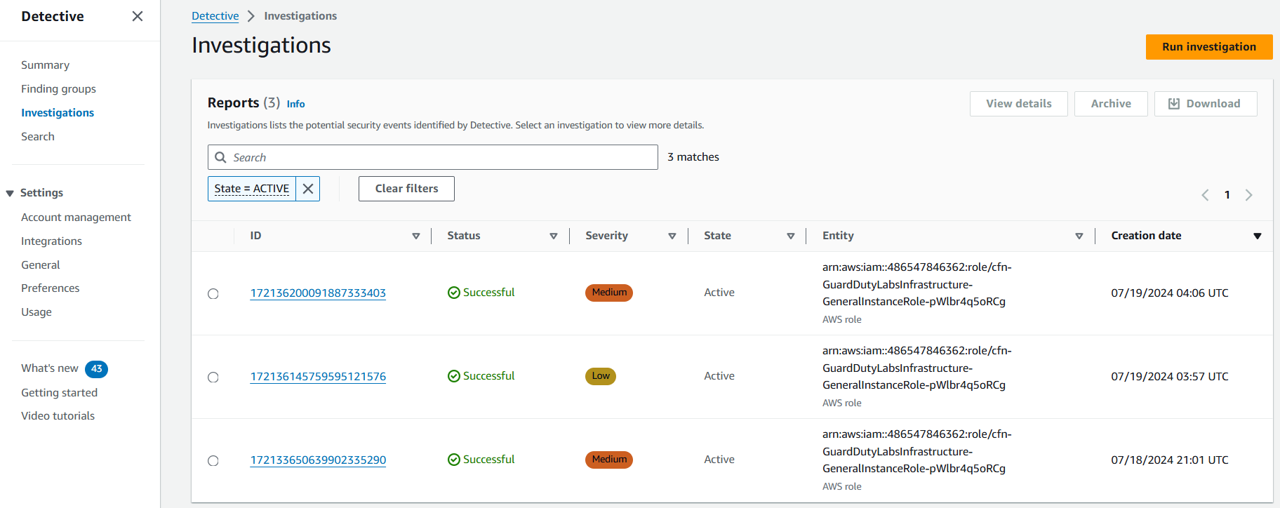The width and height of the screenshot is (1280, 508).
Task: Open Status column sort arrow
Action: (553, 236)
